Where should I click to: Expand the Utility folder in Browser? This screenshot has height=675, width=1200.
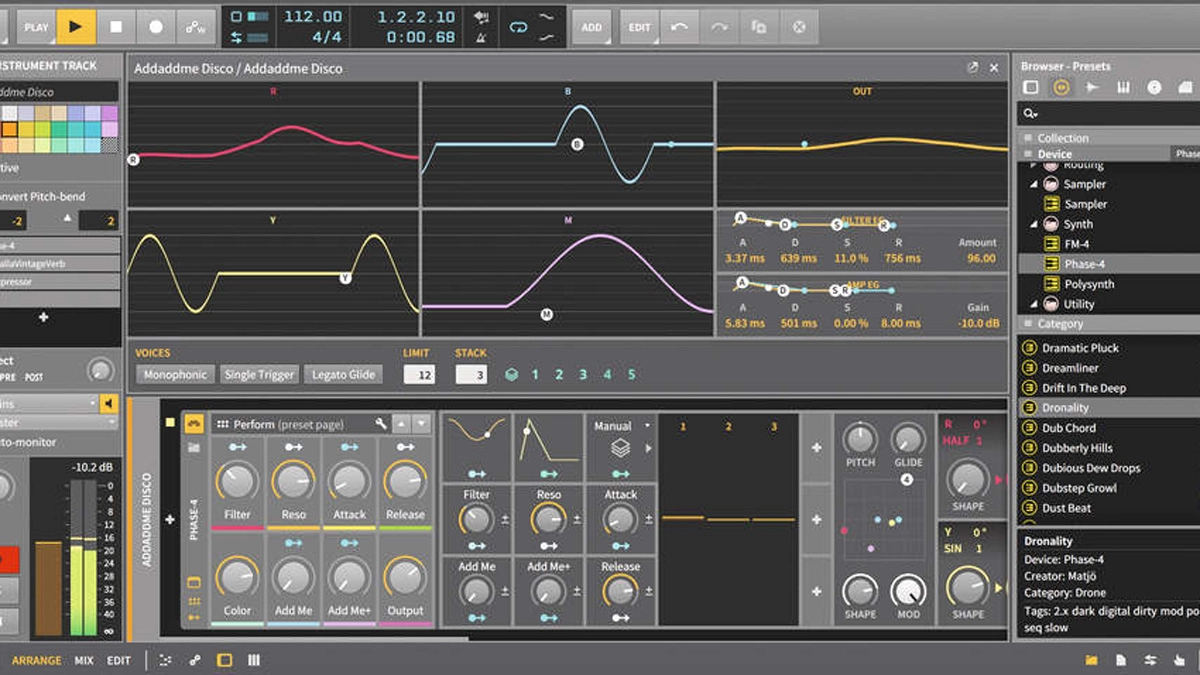1035,304
